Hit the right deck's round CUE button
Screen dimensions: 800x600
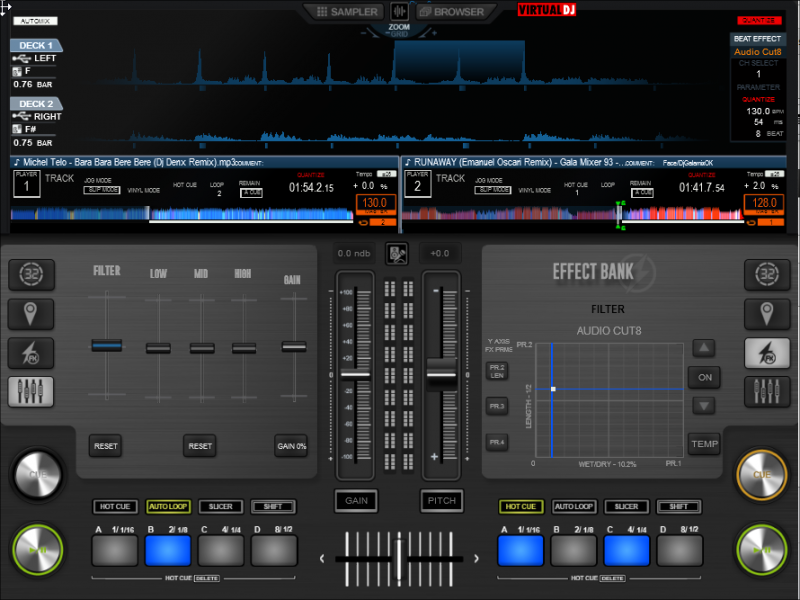(762, 474)
